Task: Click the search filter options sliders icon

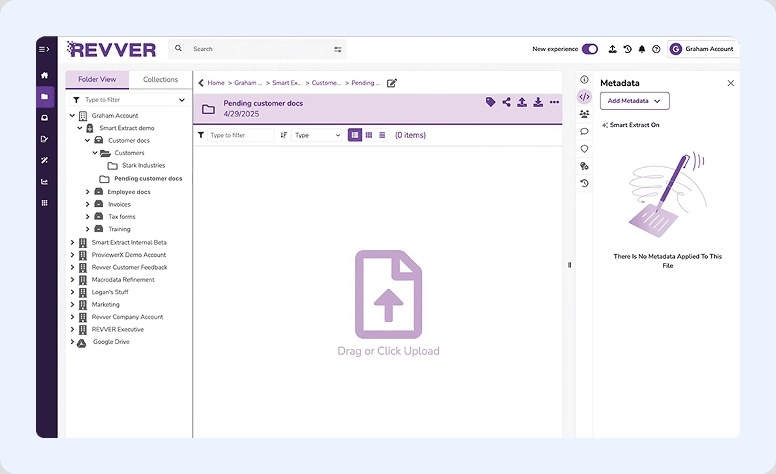Action: pos(338,49)
